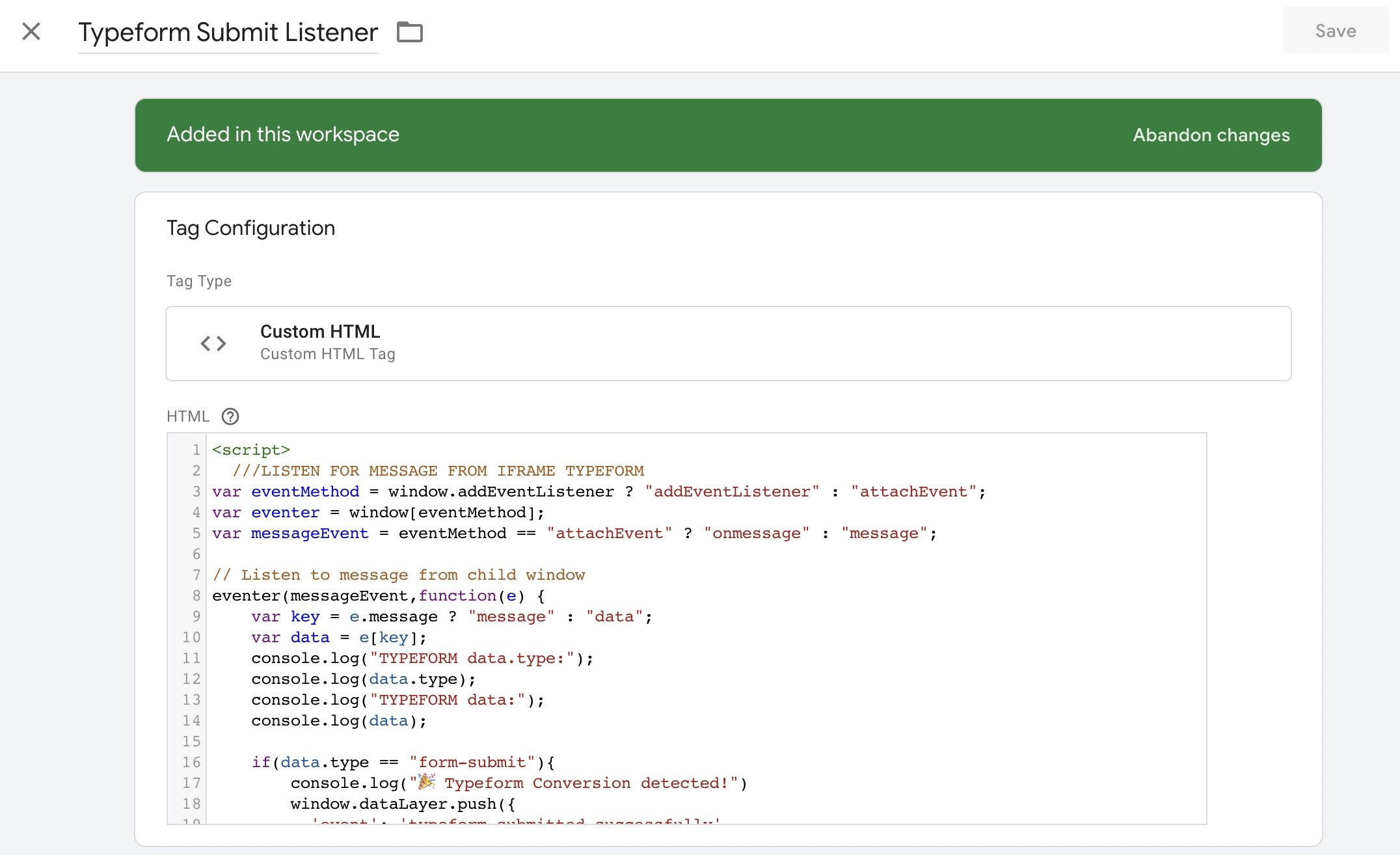Screen dimensions: 1400x855
Task: Click the Tag Type label
Action: [x=199, y=281]
